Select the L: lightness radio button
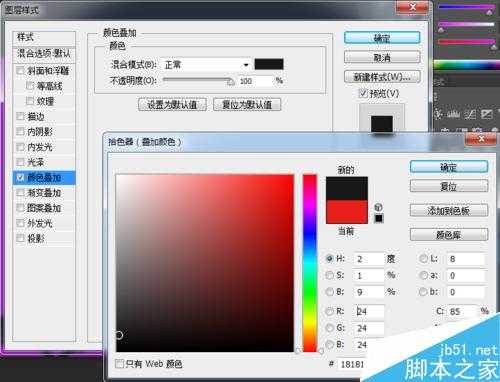This screenshot has width=500, height=382. pyautogui.click(x=423, y=259)
